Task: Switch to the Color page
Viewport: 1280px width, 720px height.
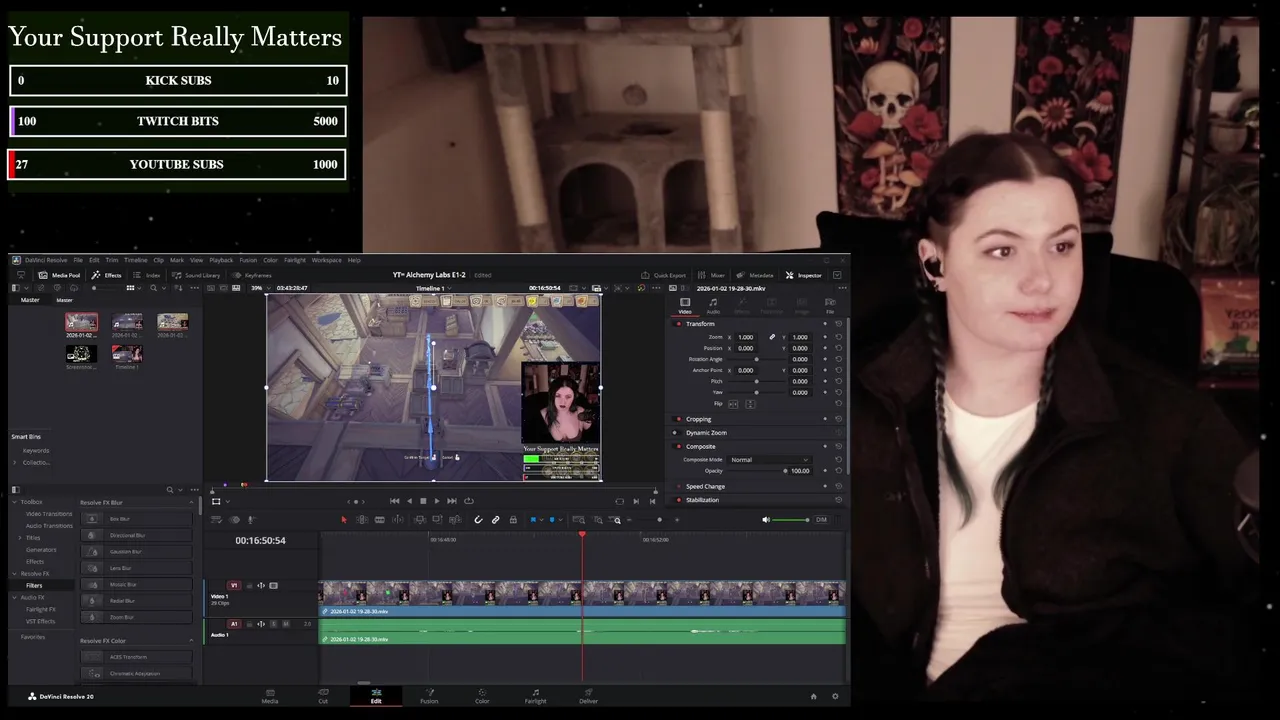Action: tap(482, 696)
